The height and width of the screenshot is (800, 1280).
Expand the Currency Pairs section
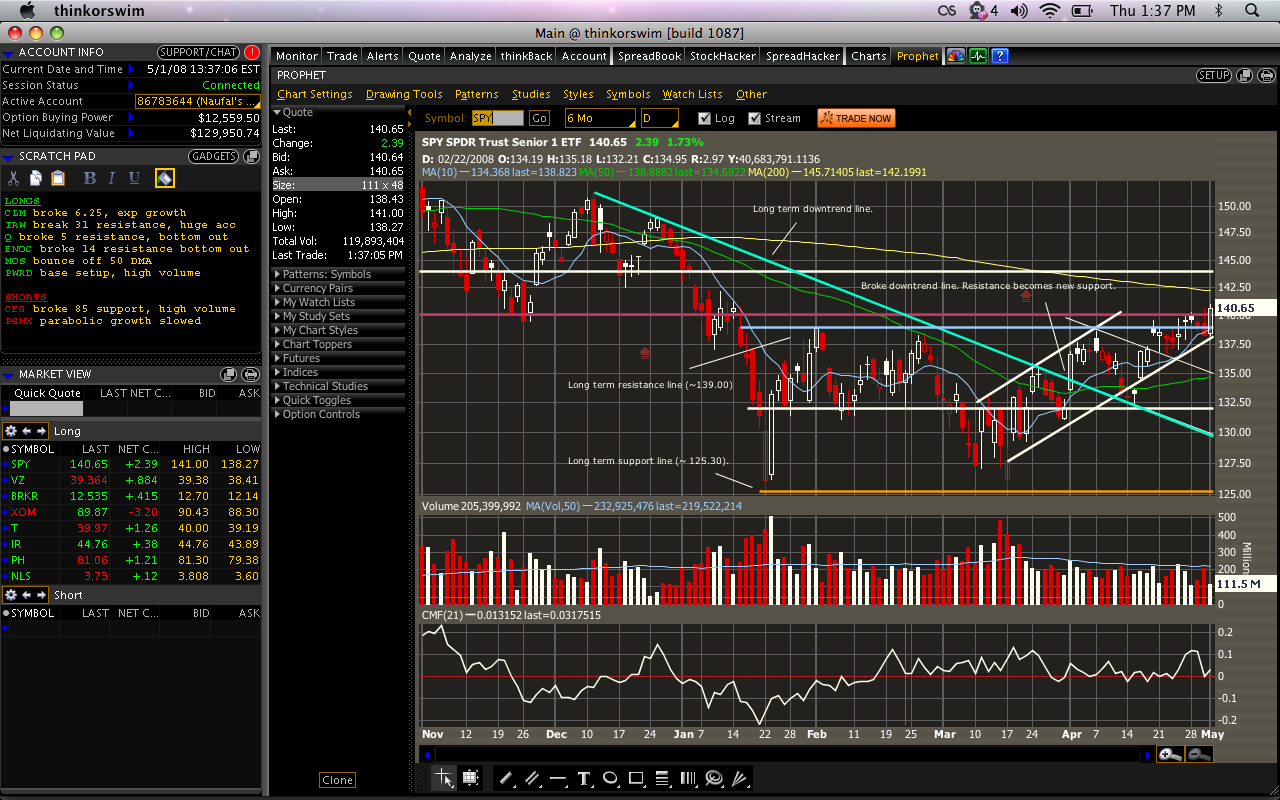click(340, 288)
